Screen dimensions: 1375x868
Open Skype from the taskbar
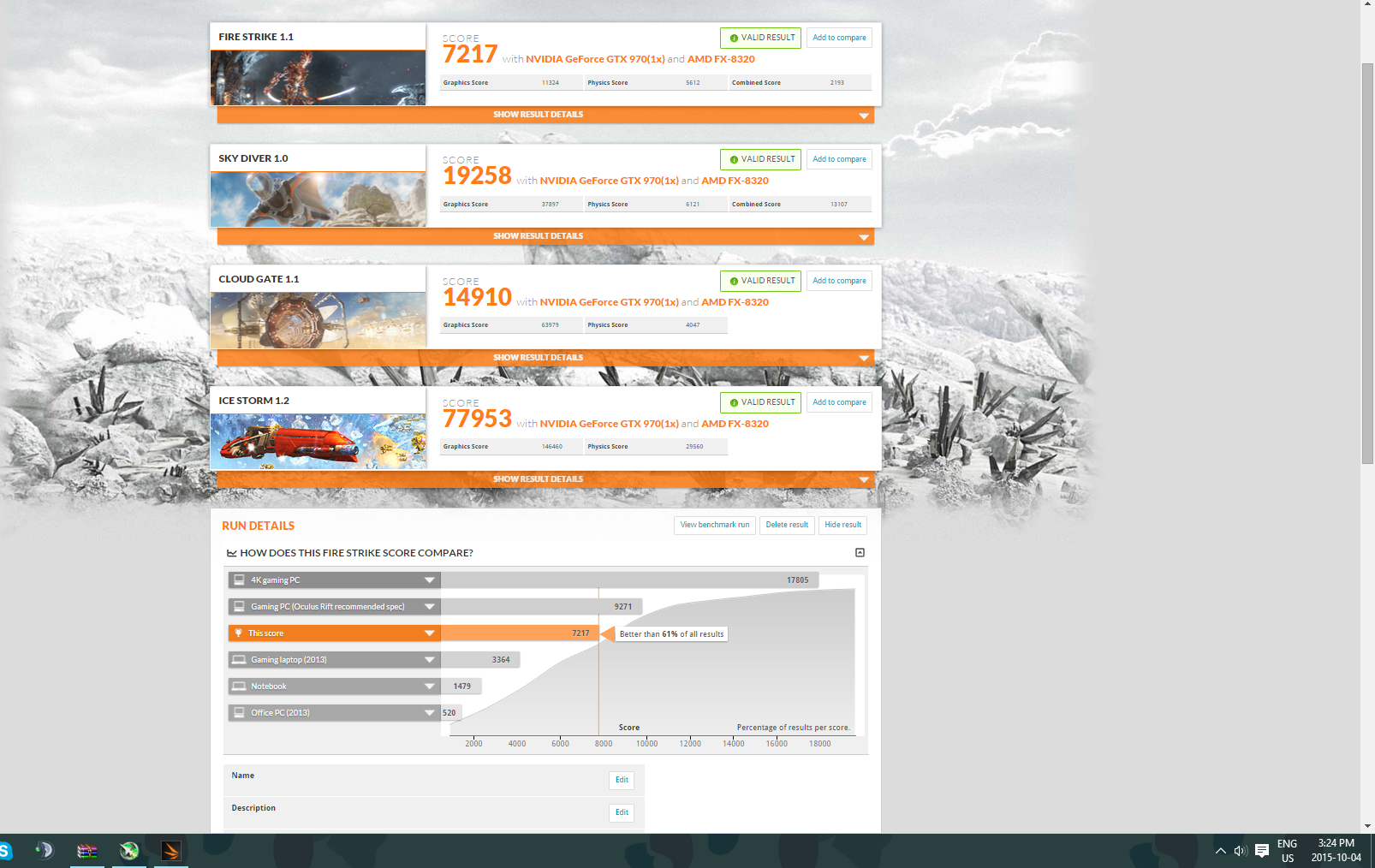point(6,851)
